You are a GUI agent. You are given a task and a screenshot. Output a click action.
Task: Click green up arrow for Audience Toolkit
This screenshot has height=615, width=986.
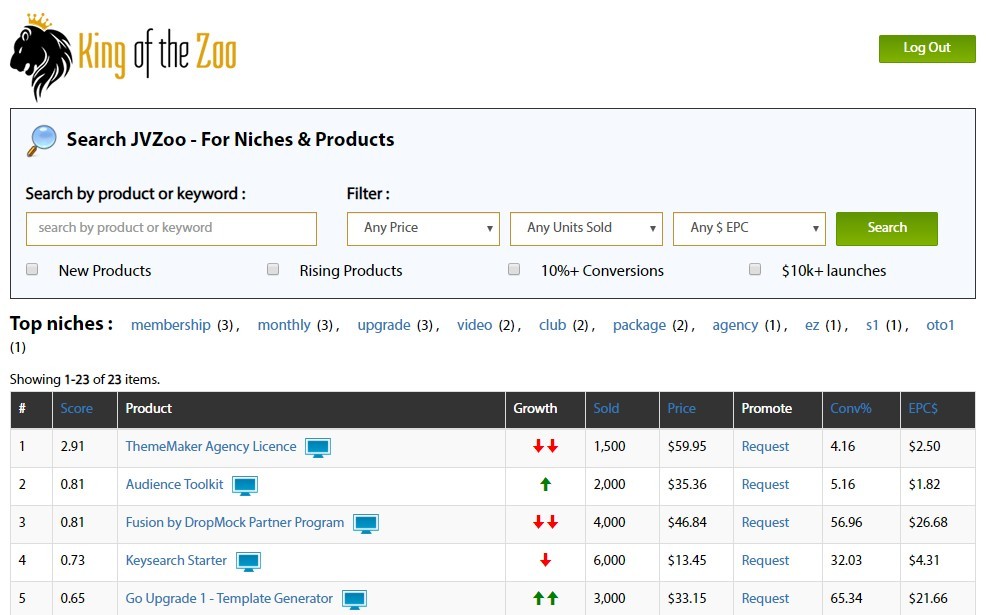(x=545, y=484)
